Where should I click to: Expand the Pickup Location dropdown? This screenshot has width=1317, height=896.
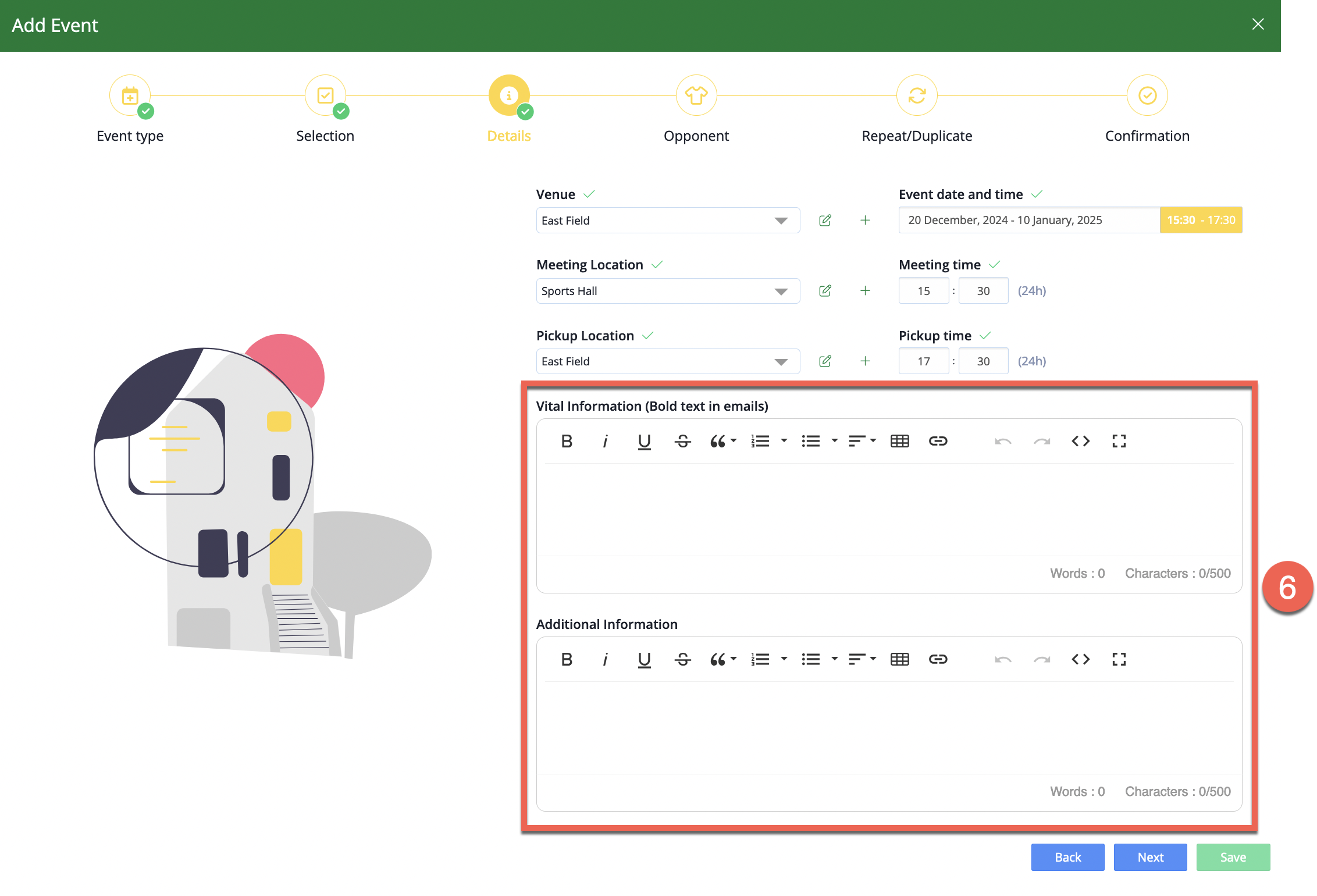point(781,361)
